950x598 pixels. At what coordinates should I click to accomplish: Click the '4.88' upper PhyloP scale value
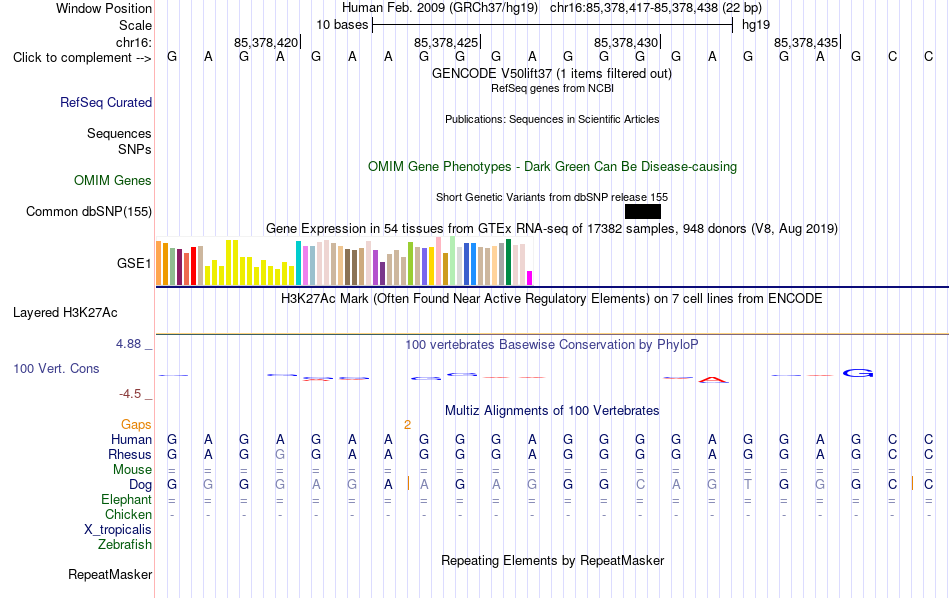point(128,344)
